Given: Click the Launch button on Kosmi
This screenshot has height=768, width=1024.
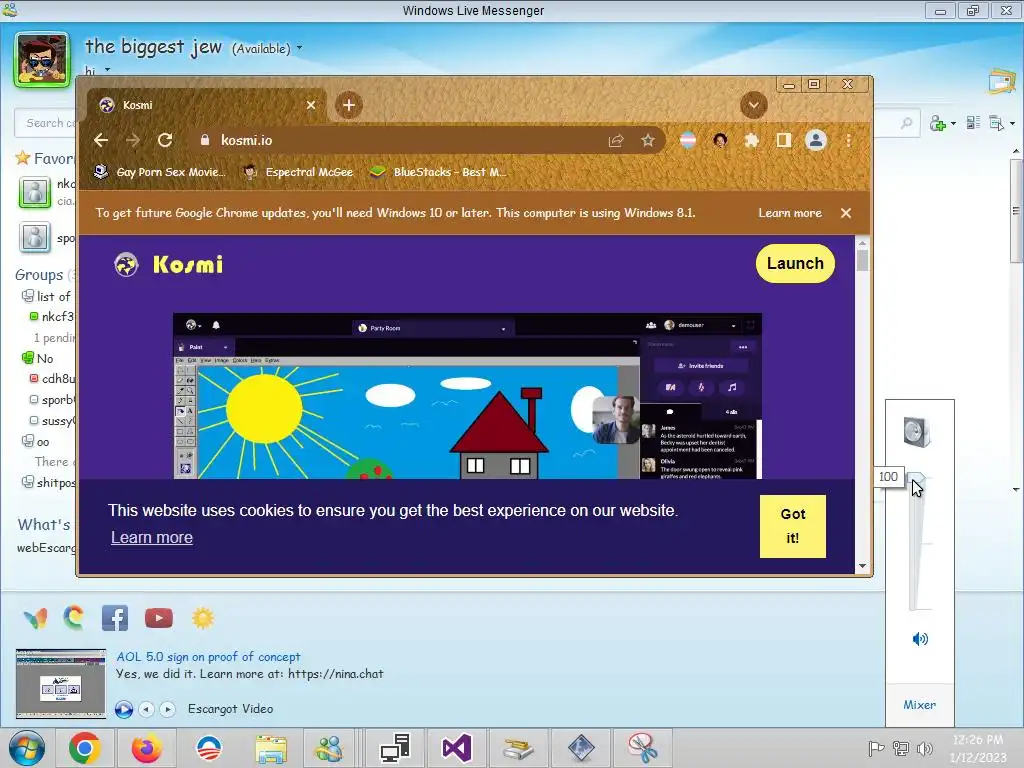Looking at the screenshot, I should click(x=795, y=263).
